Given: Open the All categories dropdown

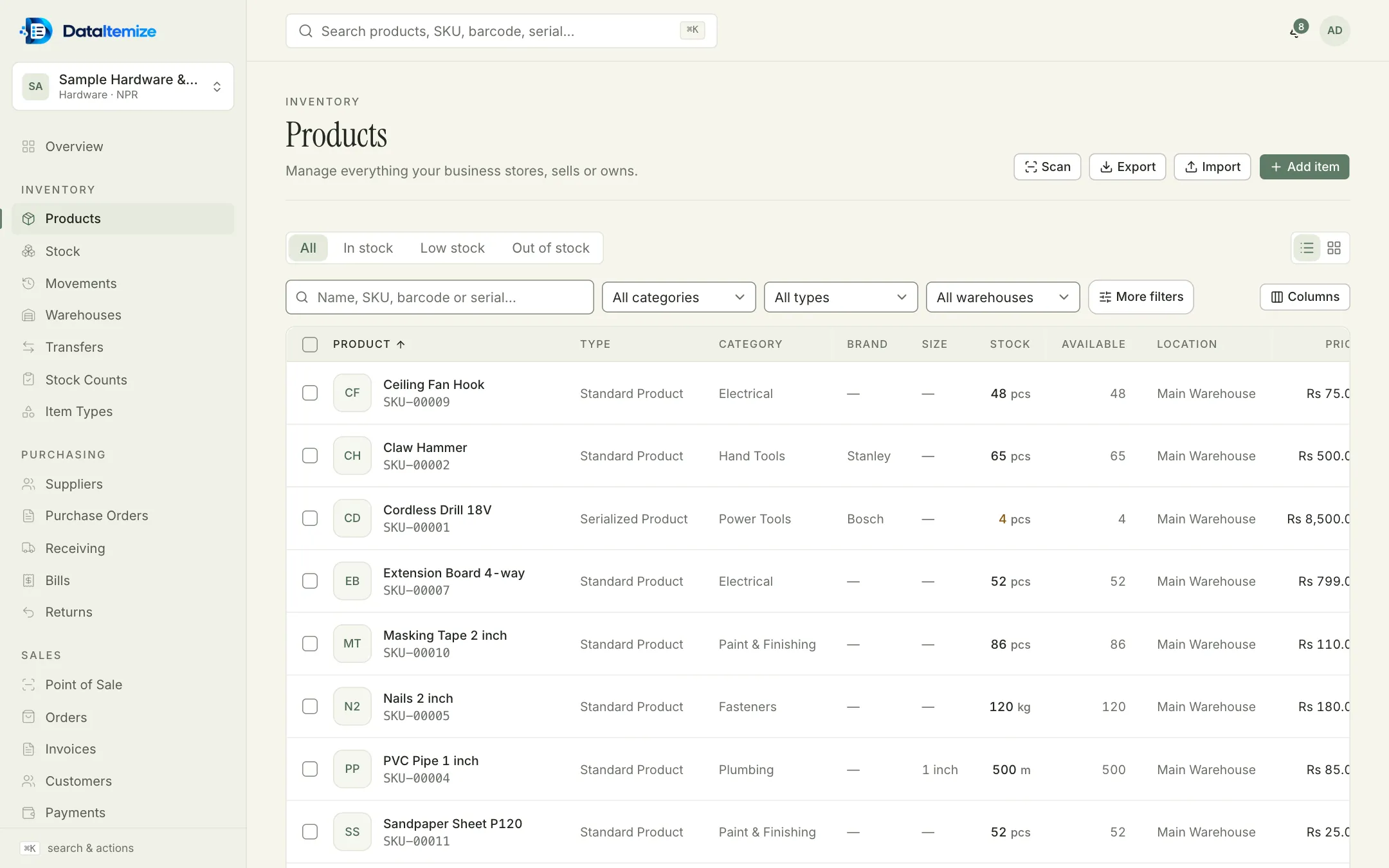Looking at the screenshot, I should tap(678, 297).
